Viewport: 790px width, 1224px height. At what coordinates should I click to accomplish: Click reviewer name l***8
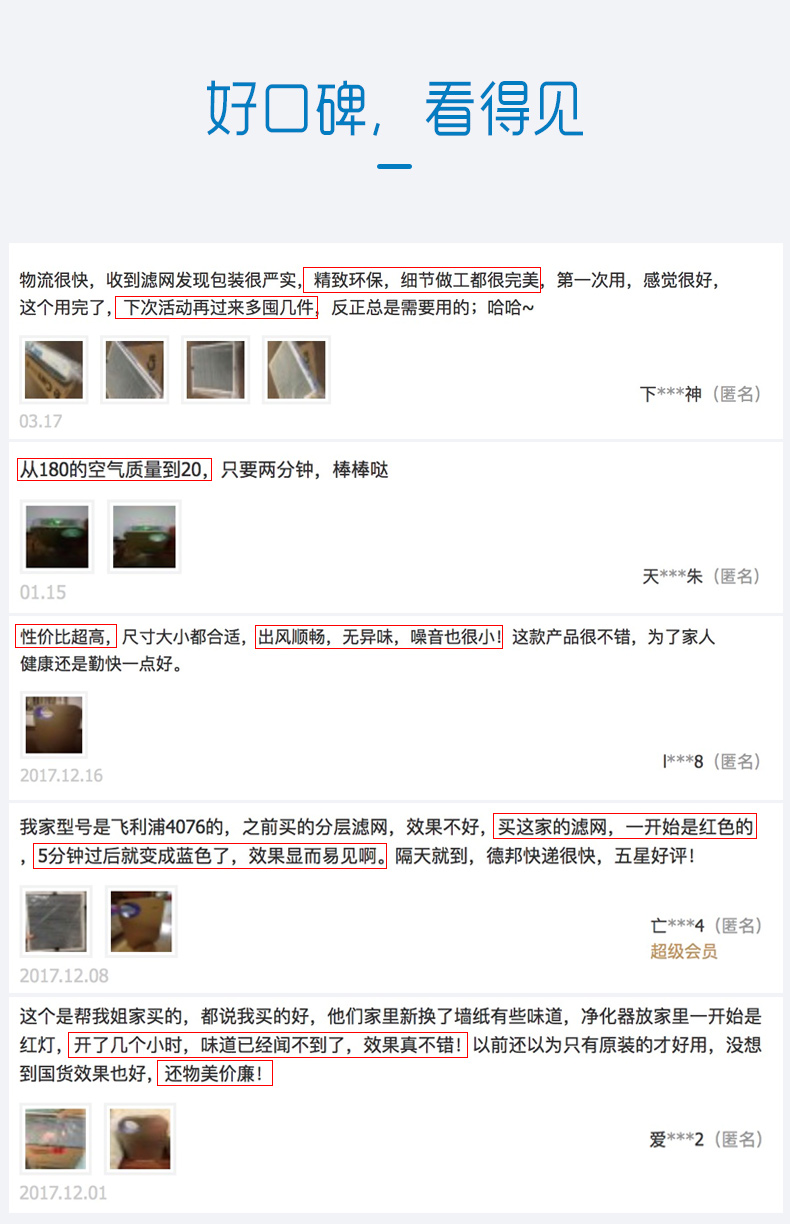point(683,762)
